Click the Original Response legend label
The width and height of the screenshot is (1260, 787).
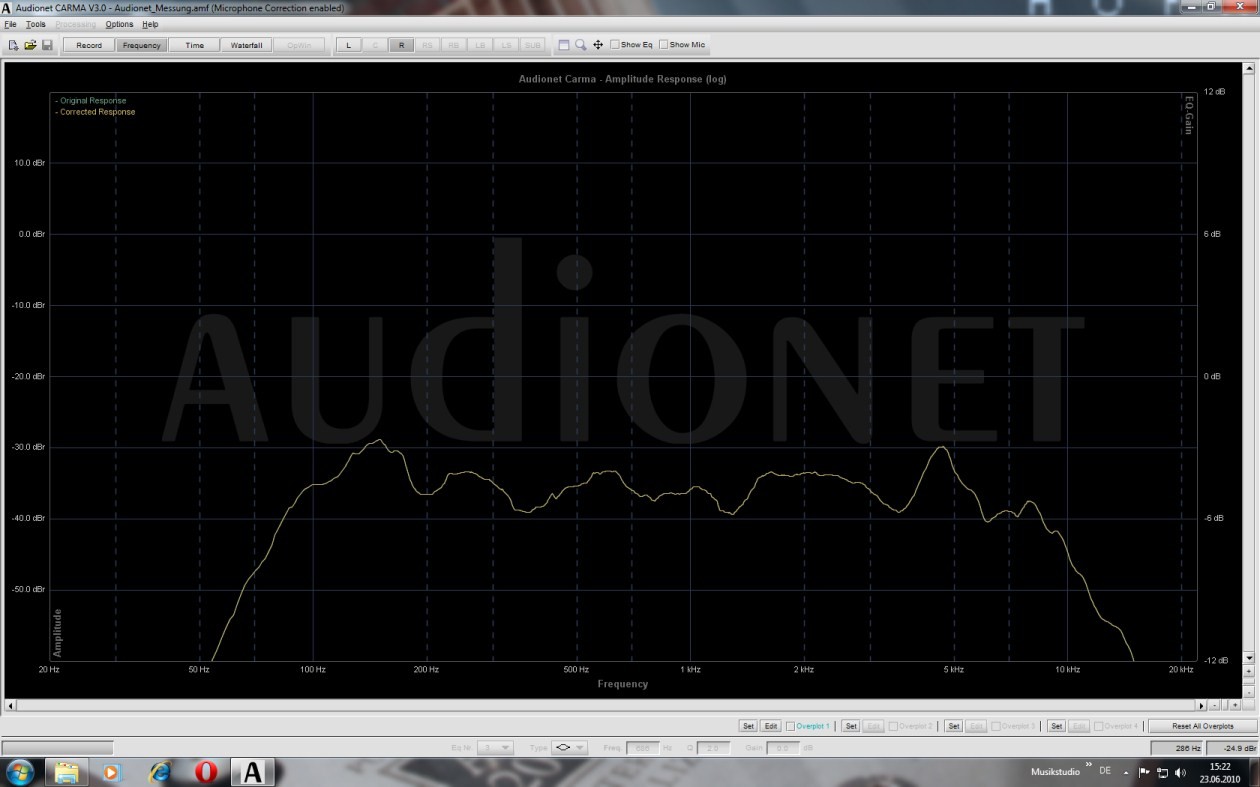click(91, 101)
